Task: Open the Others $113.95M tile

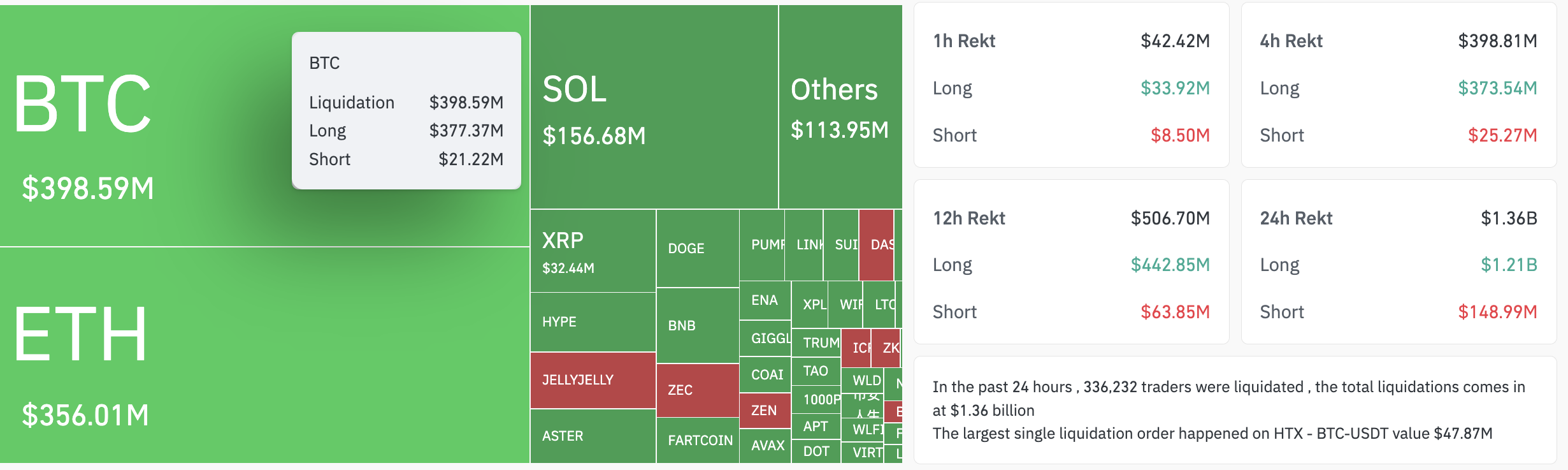Action: pos(840,108)
